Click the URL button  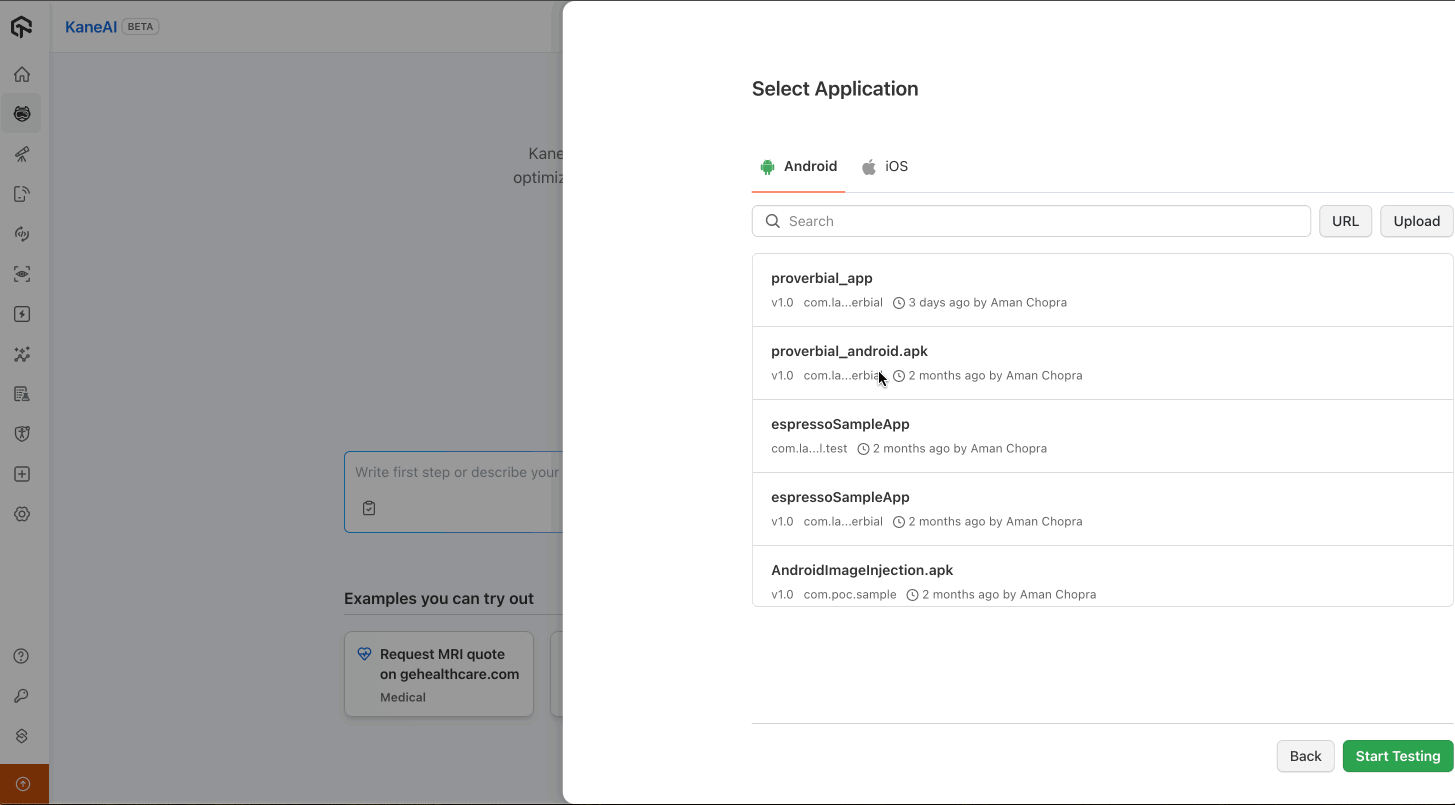1345,221
